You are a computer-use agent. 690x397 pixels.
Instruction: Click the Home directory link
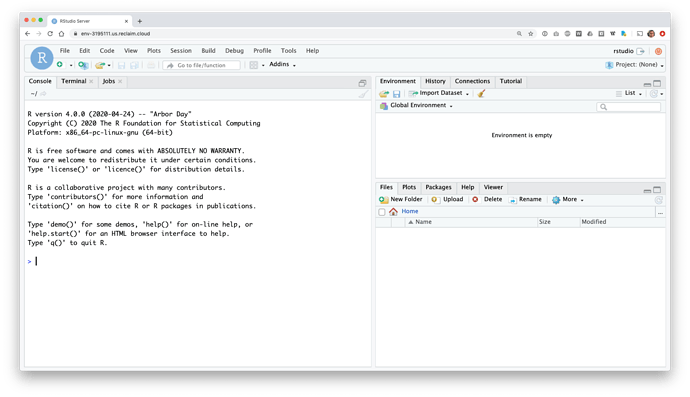410,211
